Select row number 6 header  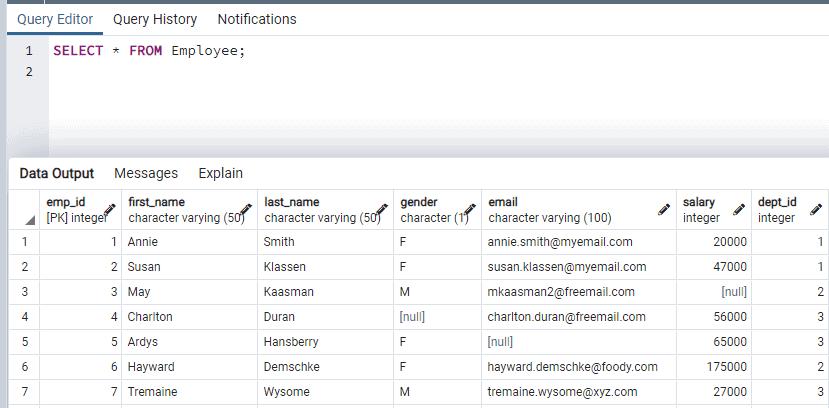pyautogui.click(x=24, y=367)
